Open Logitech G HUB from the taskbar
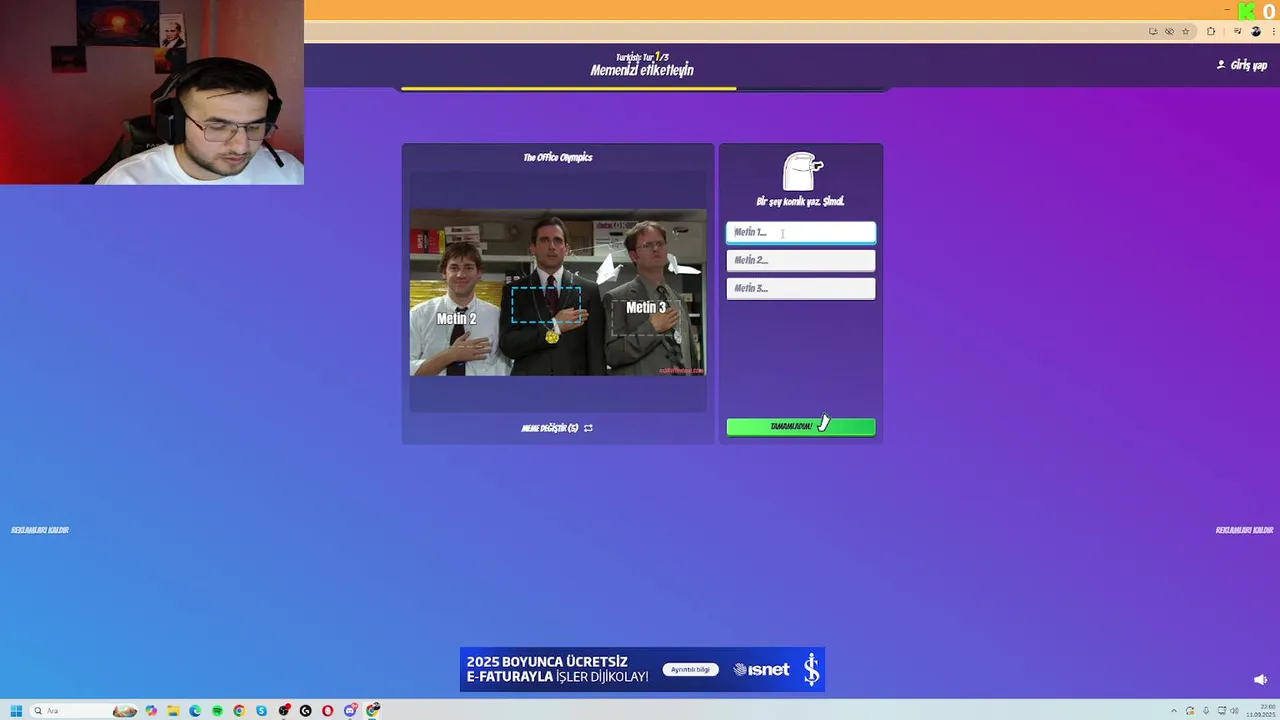Viewport: 1280px width, 720px height. 305,711
